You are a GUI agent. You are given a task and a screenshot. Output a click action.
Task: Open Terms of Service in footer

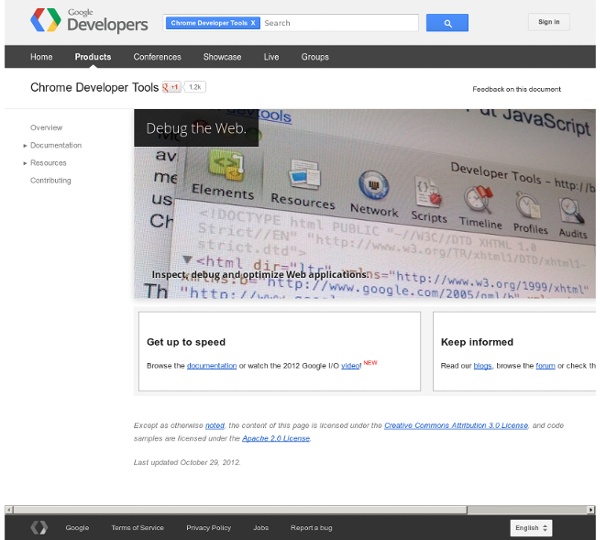tap(137, 528)
